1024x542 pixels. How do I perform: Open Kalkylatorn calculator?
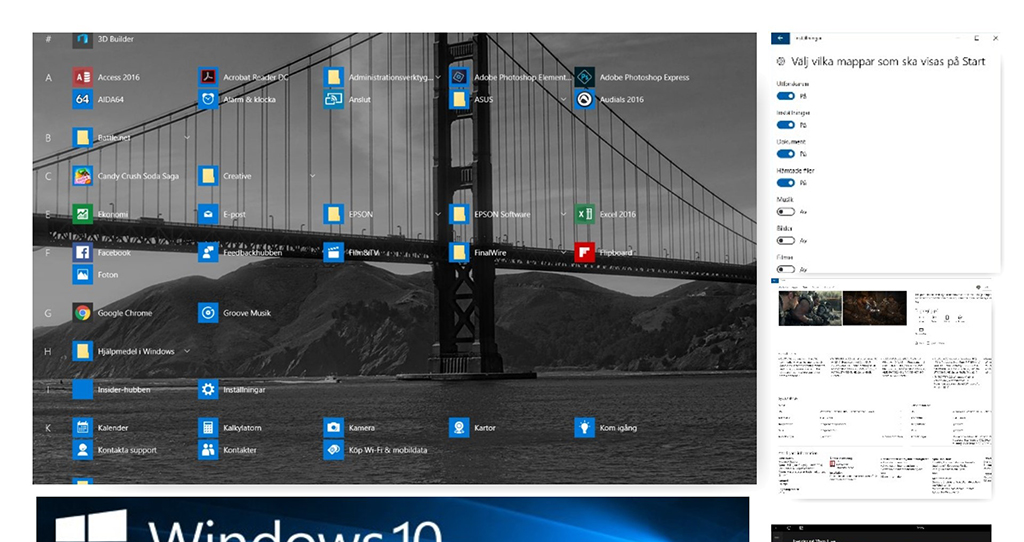point(230,428)
